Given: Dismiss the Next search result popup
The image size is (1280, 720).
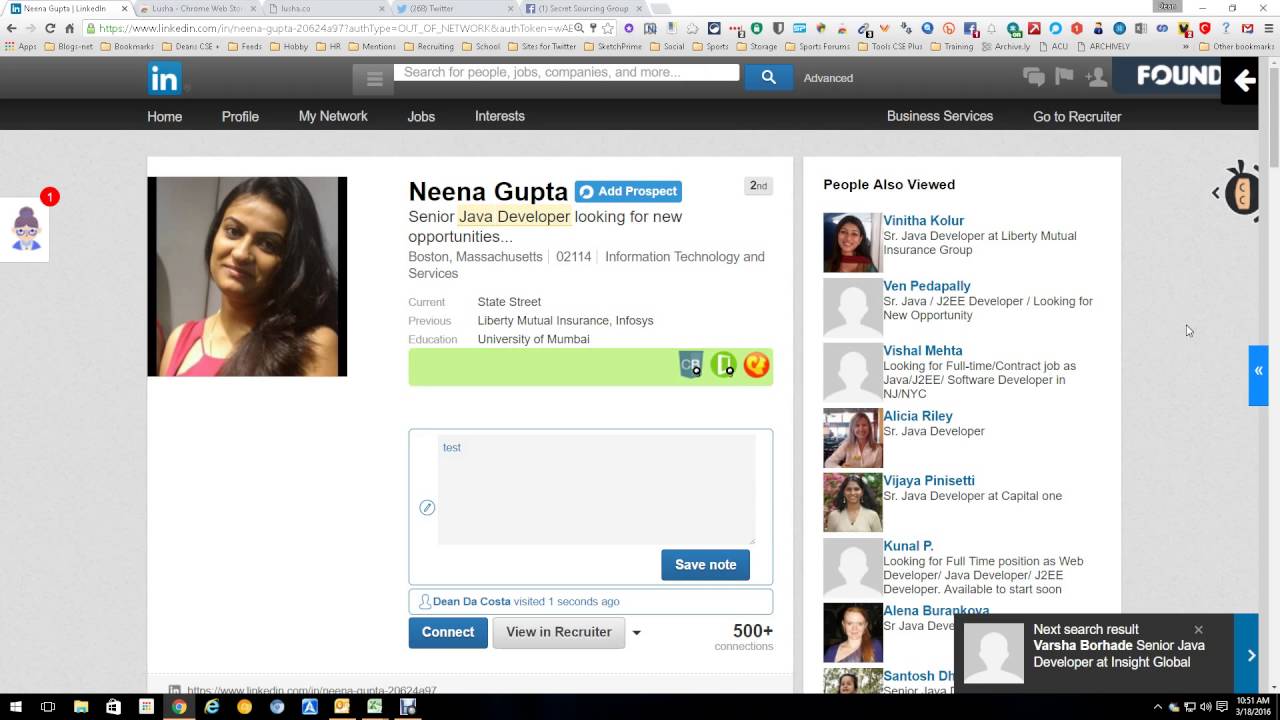Looking at the screenshot, I should click(1198, 629).
